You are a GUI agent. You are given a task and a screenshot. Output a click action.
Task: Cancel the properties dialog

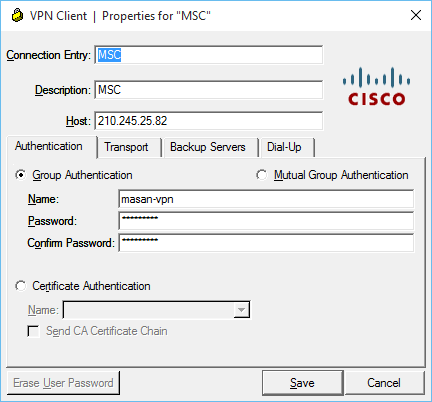click(384, 383)
